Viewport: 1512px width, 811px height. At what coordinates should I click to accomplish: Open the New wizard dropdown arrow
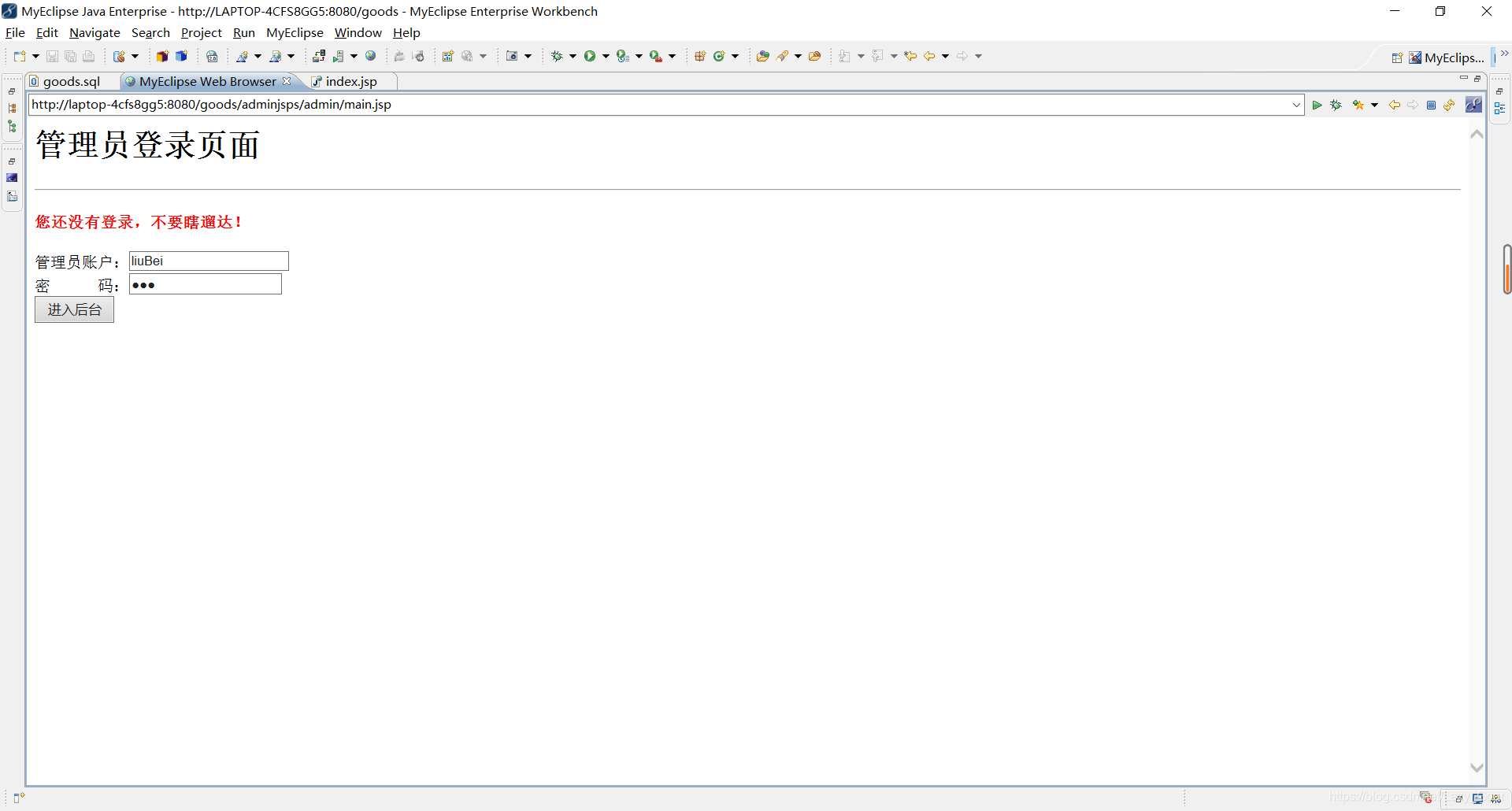tap(35, 56)
